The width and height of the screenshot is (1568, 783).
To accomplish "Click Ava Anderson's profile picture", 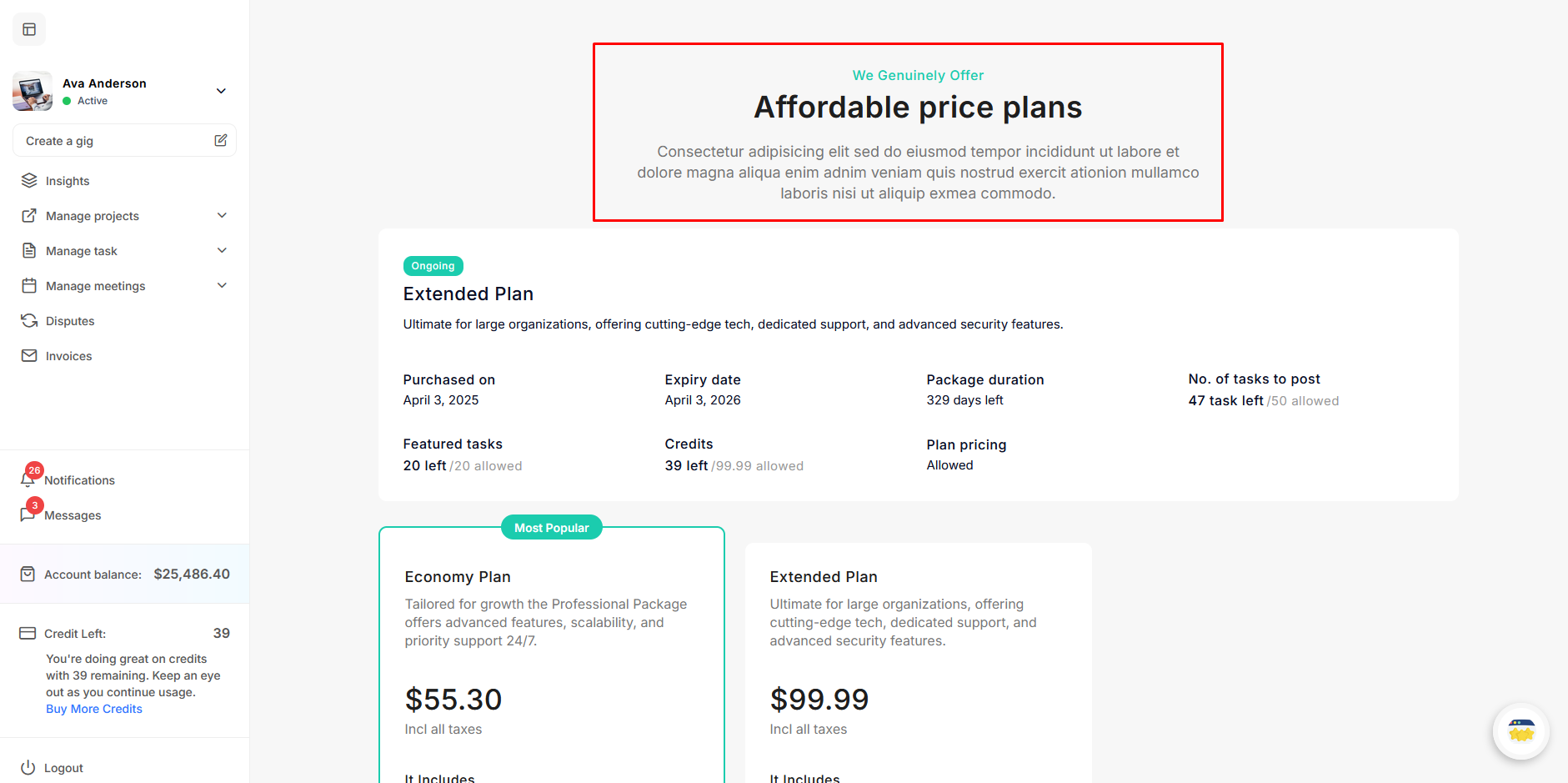I will pos(33,91).
